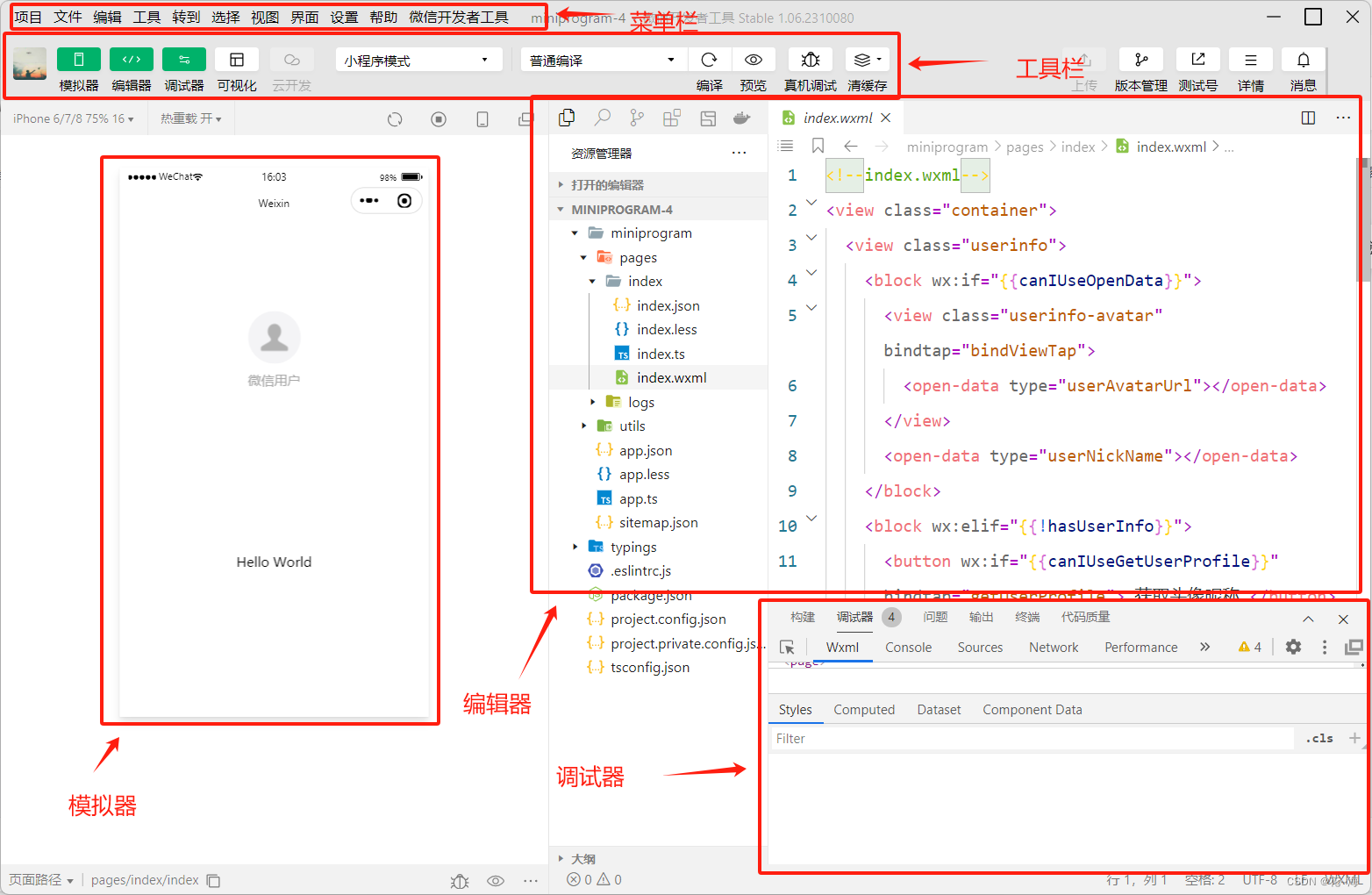Open the 工具 menu
The width and height of the screenshot is (1372, 895).
[146, 18]
